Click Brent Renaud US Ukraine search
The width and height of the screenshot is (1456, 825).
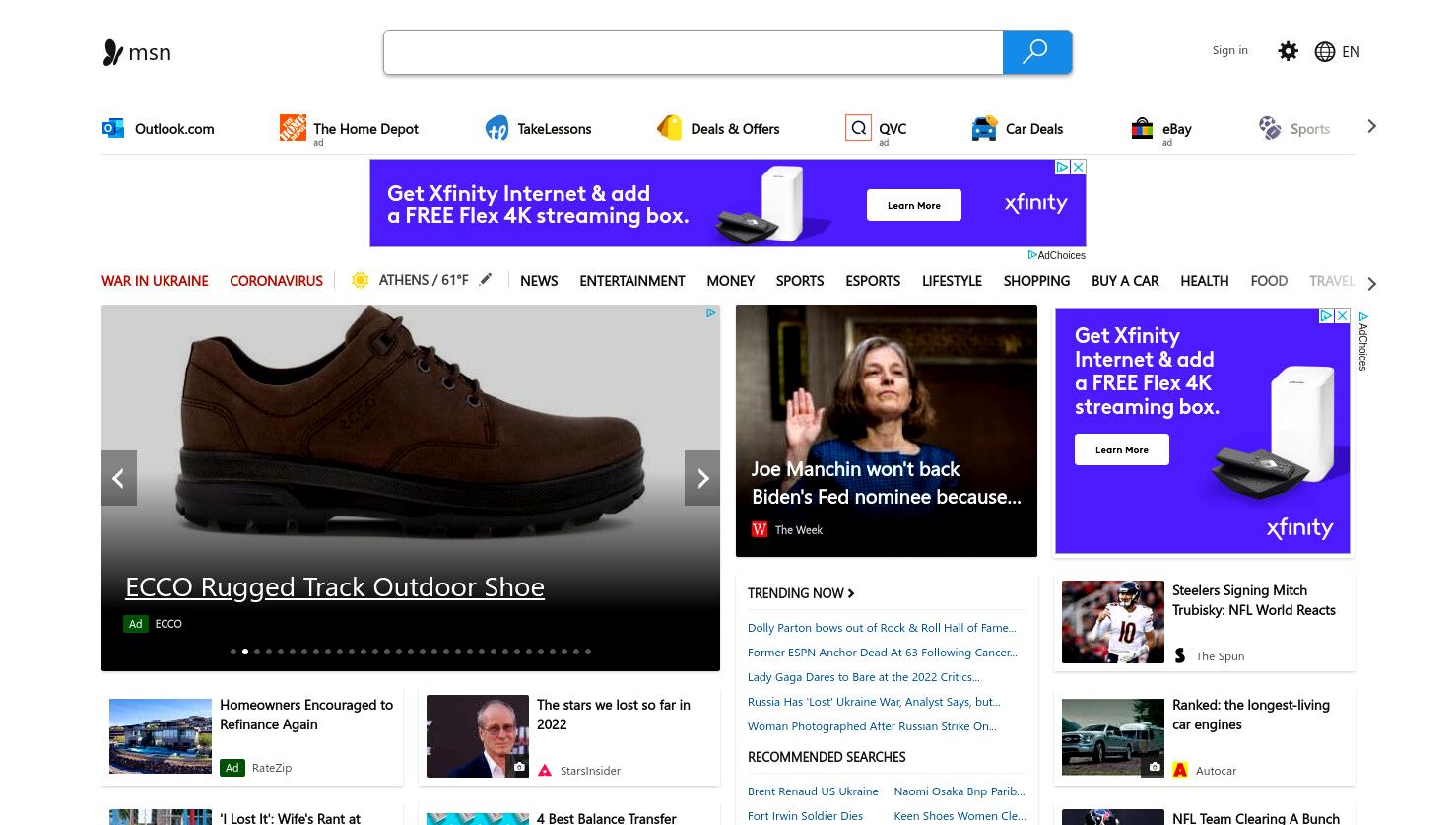coord(813,791)
